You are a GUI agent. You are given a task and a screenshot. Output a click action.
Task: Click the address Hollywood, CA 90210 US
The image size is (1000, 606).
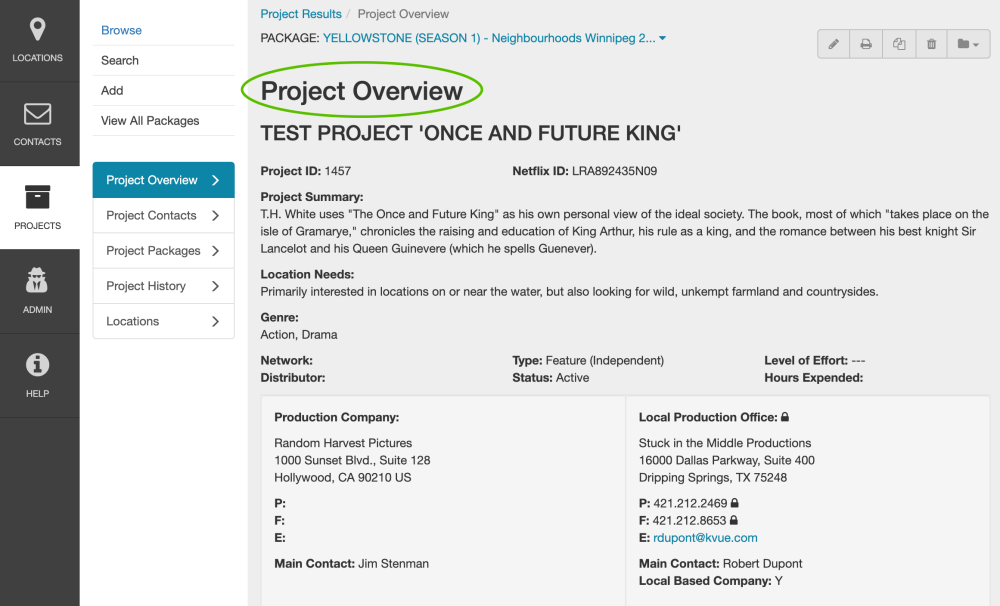click(342, 478)
